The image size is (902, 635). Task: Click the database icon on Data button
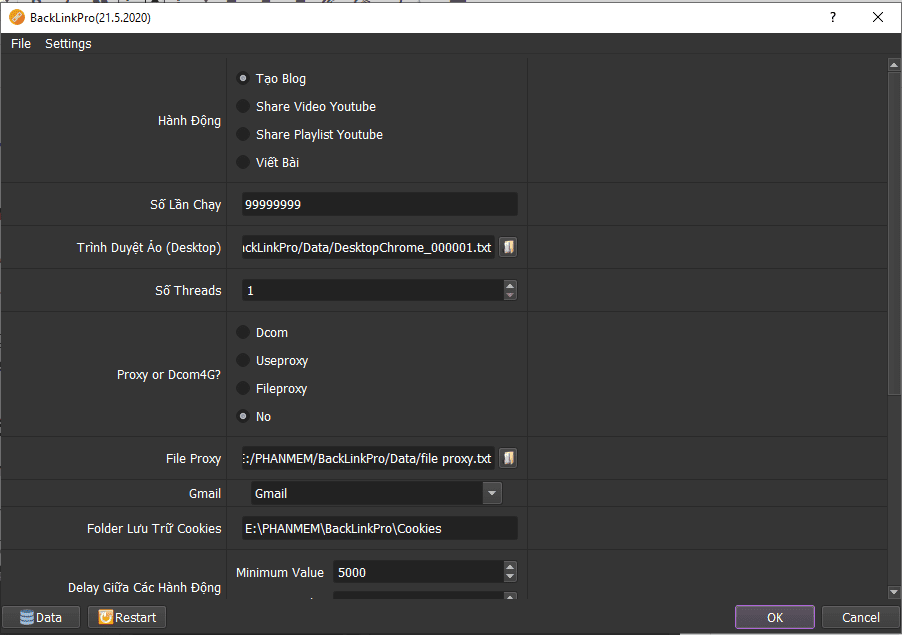tap(26, 617)
